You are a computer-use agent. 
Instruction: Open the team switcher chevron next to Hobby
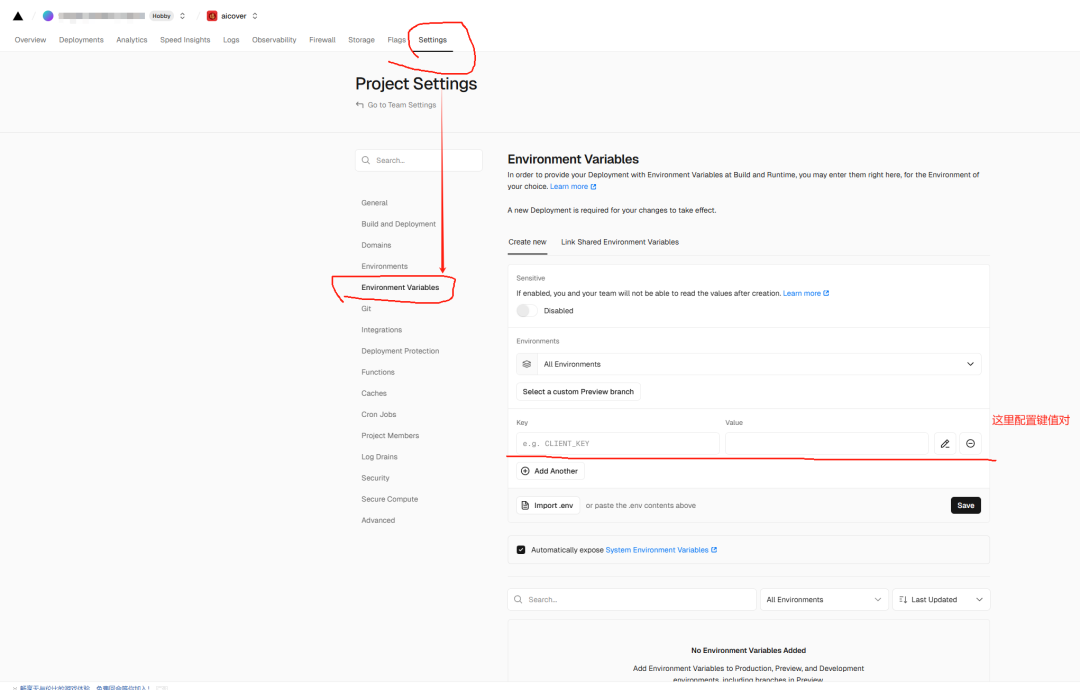(183, 16)
